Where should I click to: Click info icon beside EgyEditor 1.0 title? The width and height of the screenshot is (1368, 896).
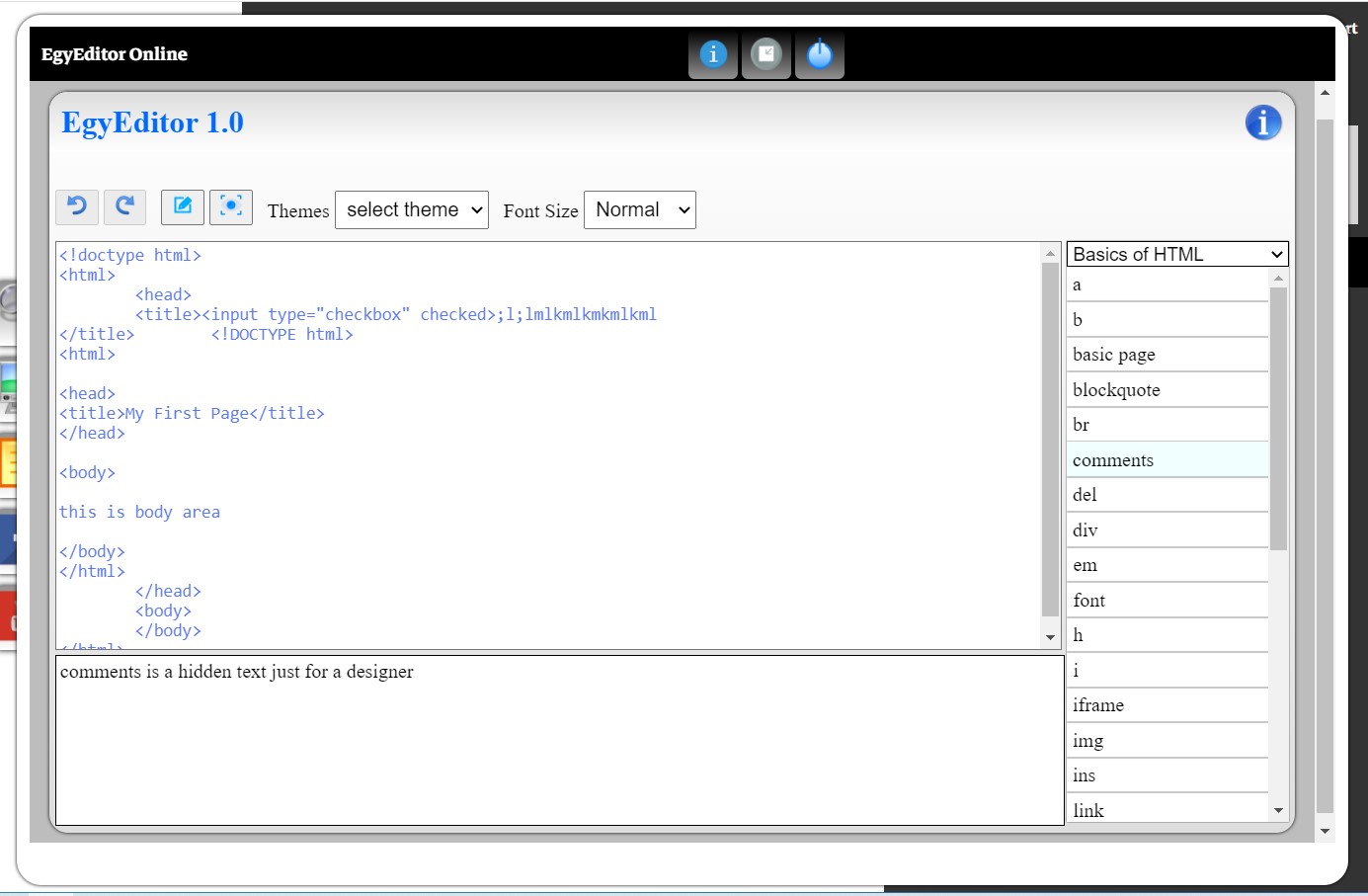pyautogui.click(x=1263, y=123)
